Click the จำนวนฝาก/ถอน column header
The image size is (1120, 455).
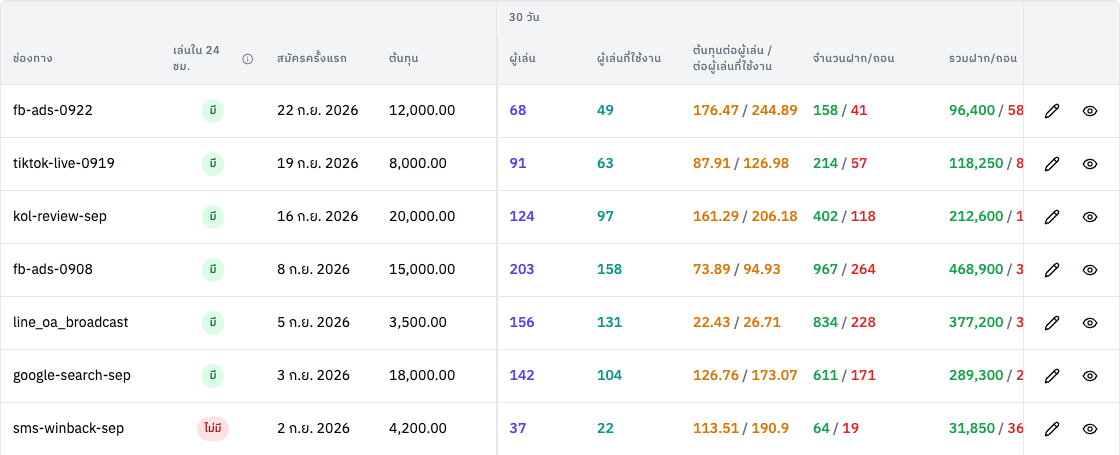tap(854, 59)
